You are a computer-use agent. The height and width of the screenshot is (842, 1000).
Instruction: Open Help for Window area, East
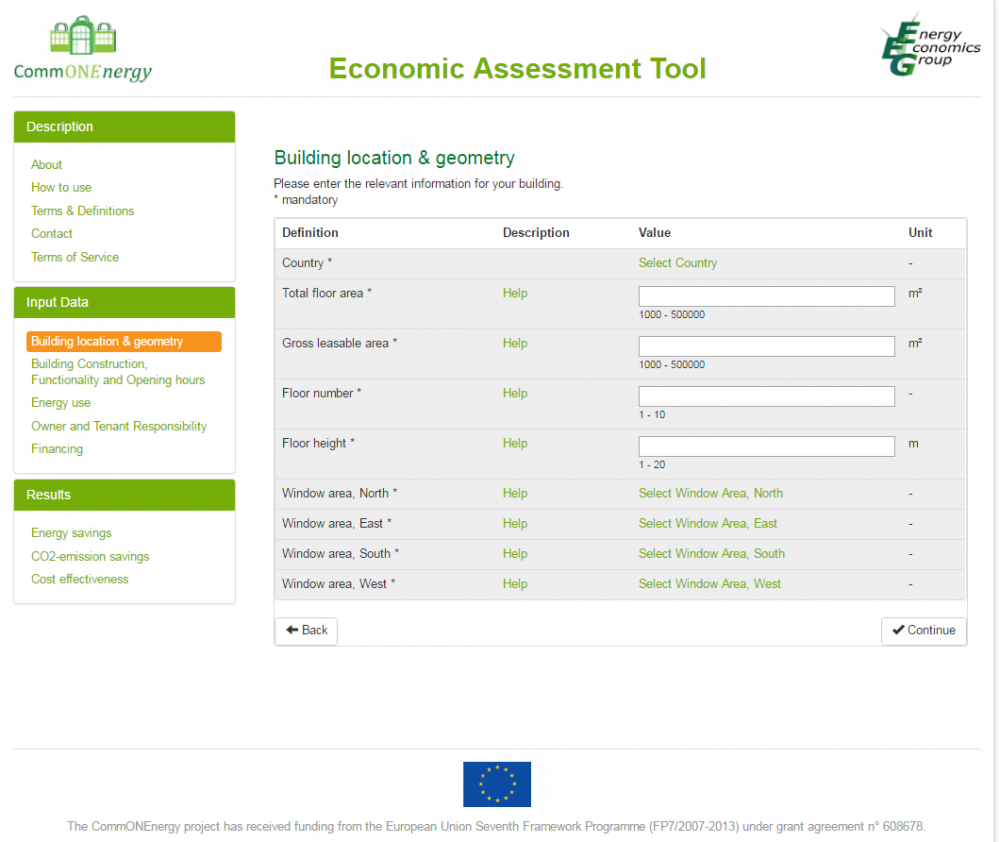pyautogui.click(x=515, y=524)
